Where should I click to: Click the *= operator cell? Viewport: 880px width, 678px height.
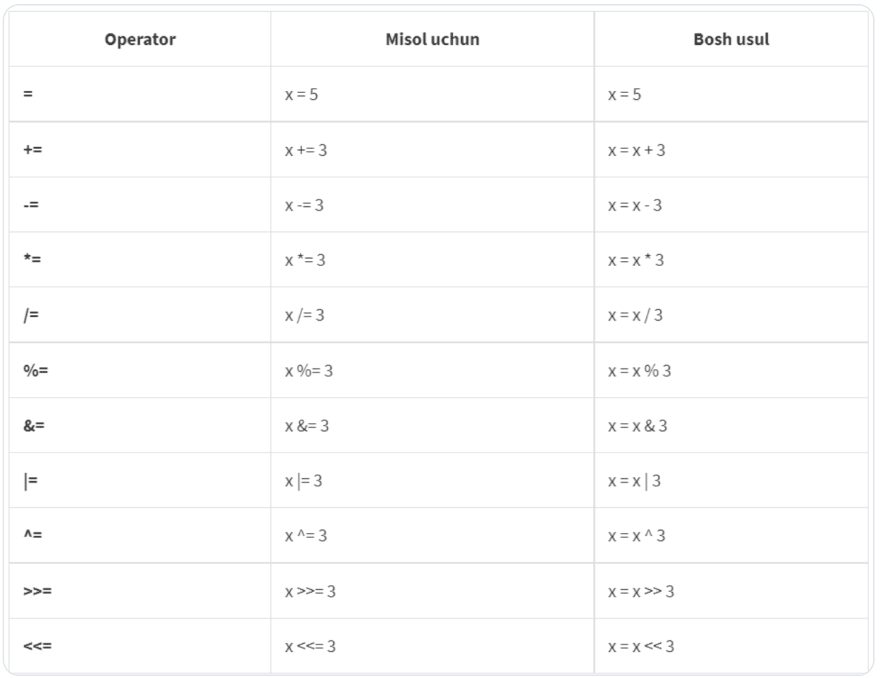tap(32, 260)
